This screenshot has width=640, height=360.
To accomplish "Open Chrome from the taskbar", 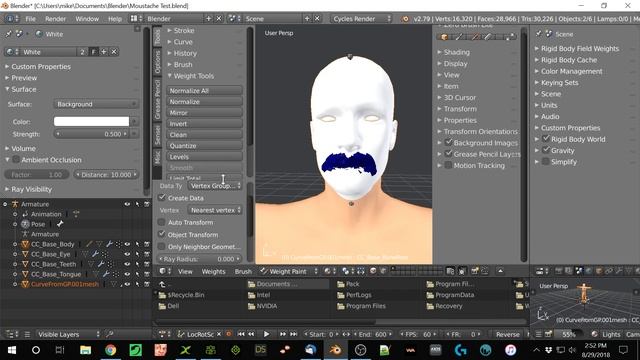I will tap(110, 350).
